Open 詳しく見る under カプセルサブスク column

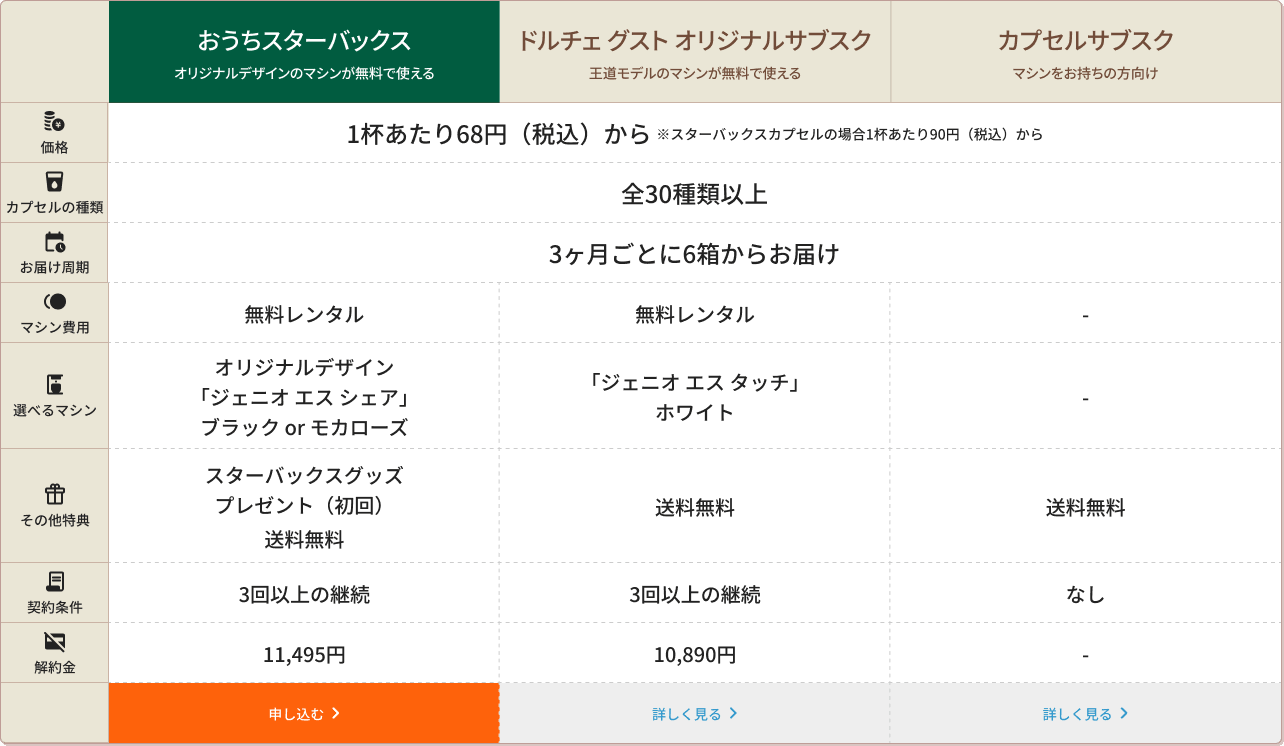point(1086,714)
